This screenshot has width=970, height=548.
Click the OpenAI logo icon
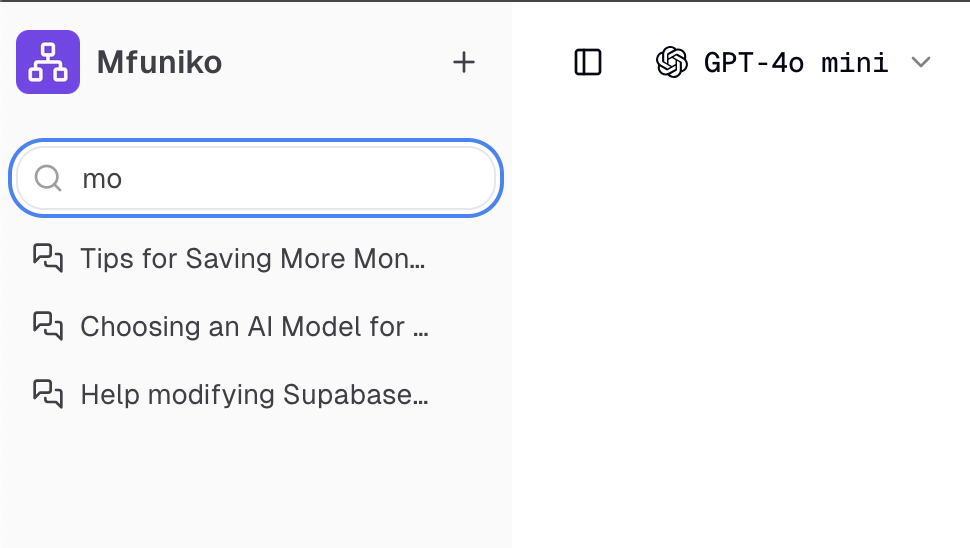click(671, 62)
